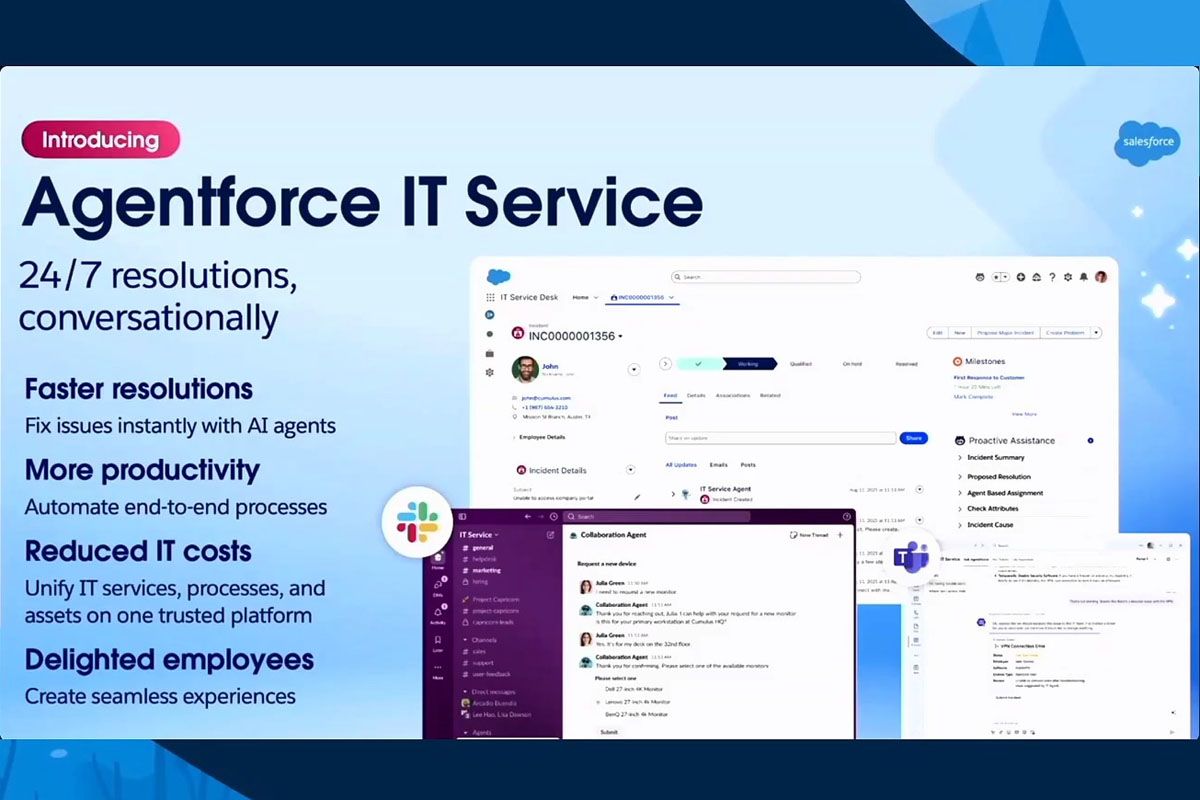Click the Submit button in Slack
The height and width of the screenshot is (800, 1200).
609,732
